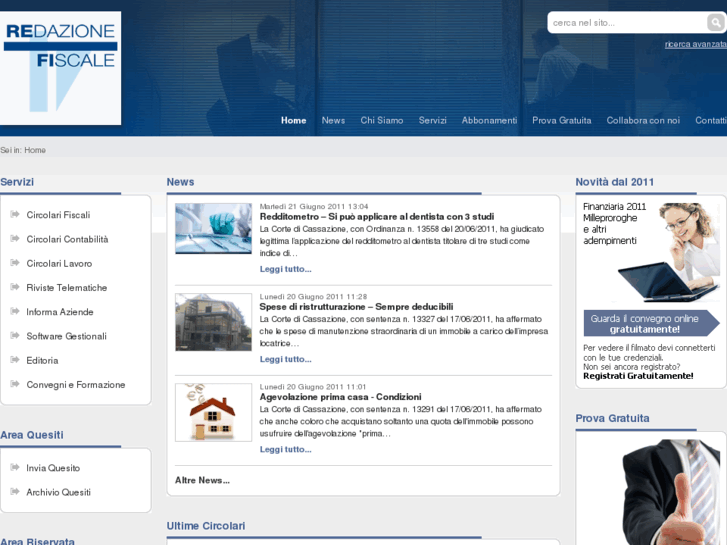727x545 pixels.
Task: Open Collabora con noi menu item
Action: coord(643,120)
